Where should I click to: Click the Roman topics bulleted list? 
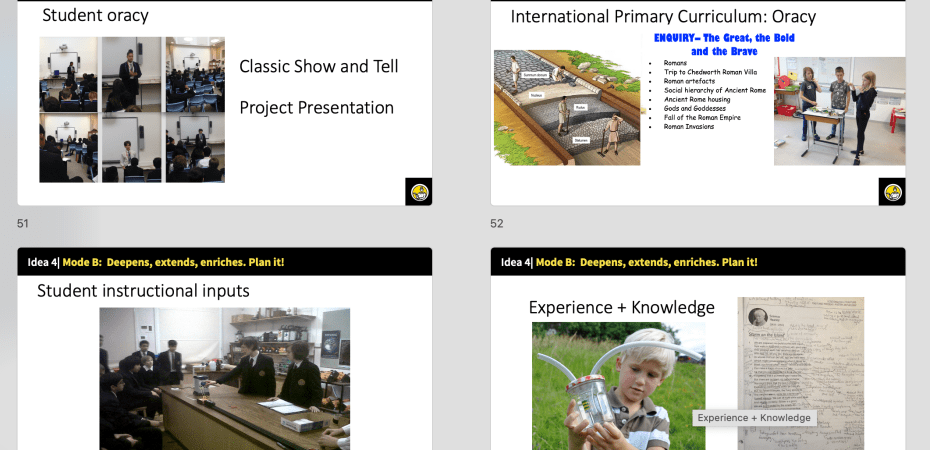[x=714, y=94]
